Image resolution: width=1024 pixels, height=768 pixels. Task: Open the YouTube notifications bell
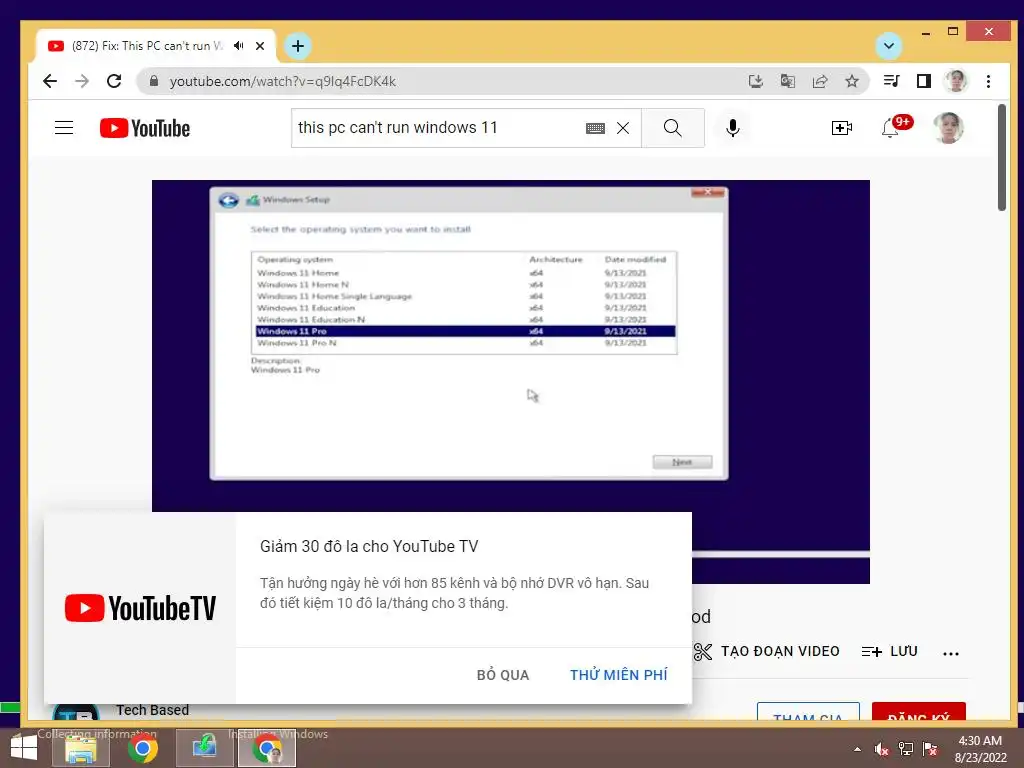pyautogui.click(x=890, y=128)
